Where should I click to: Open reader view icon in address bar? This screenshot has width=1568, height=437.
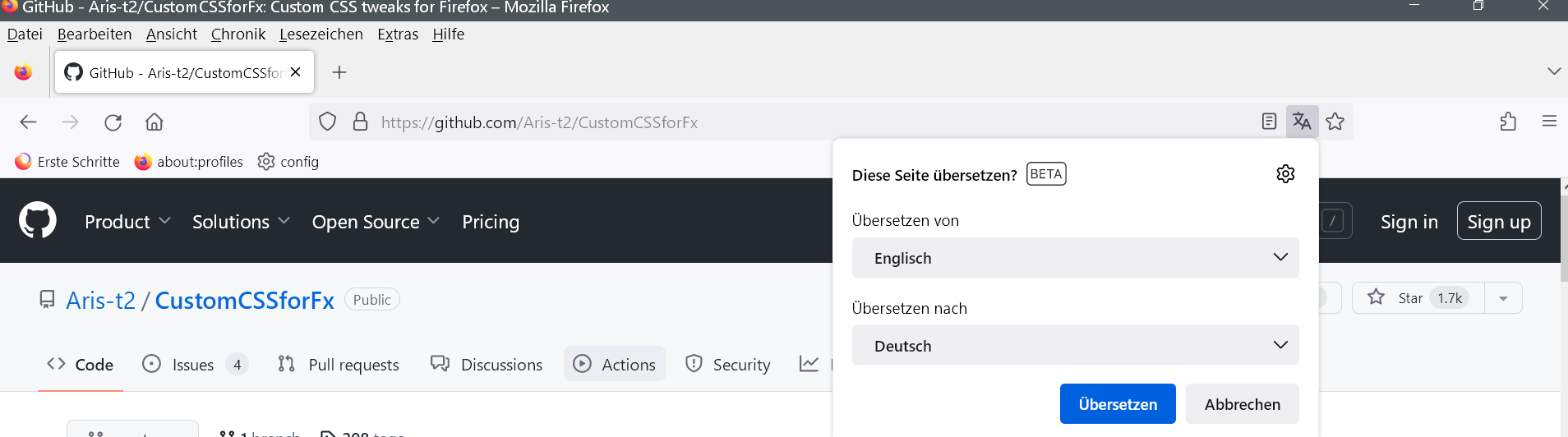tap(1269, 122)
